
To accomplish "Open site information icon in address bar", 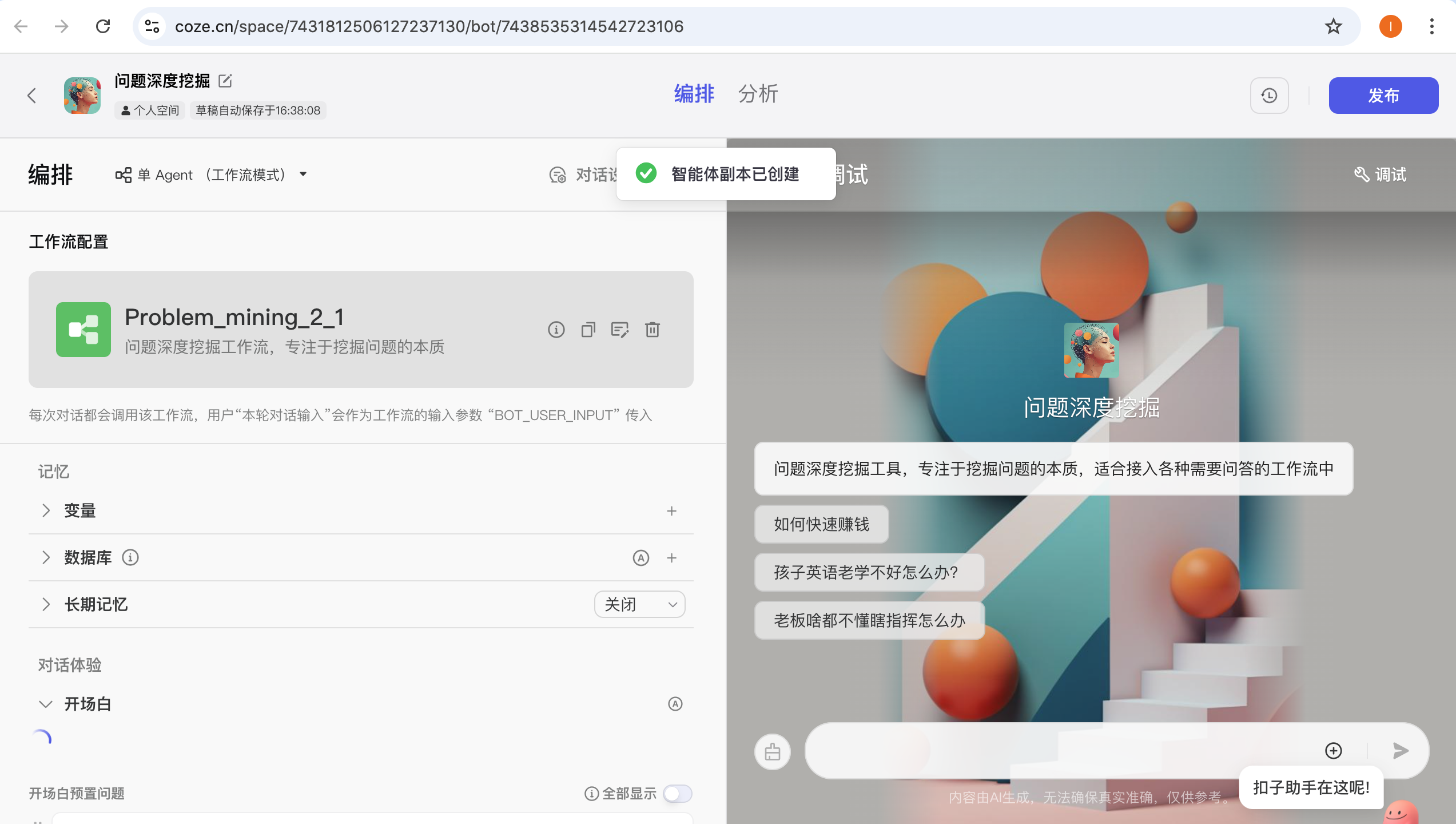I will click(x=152, y=26).
